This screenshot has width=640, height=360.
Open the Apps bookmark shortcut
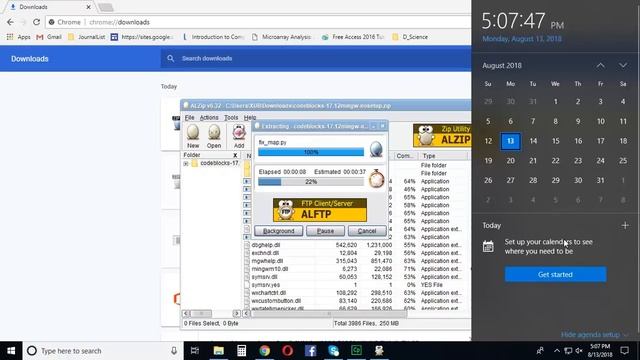(x=19, y=37)
